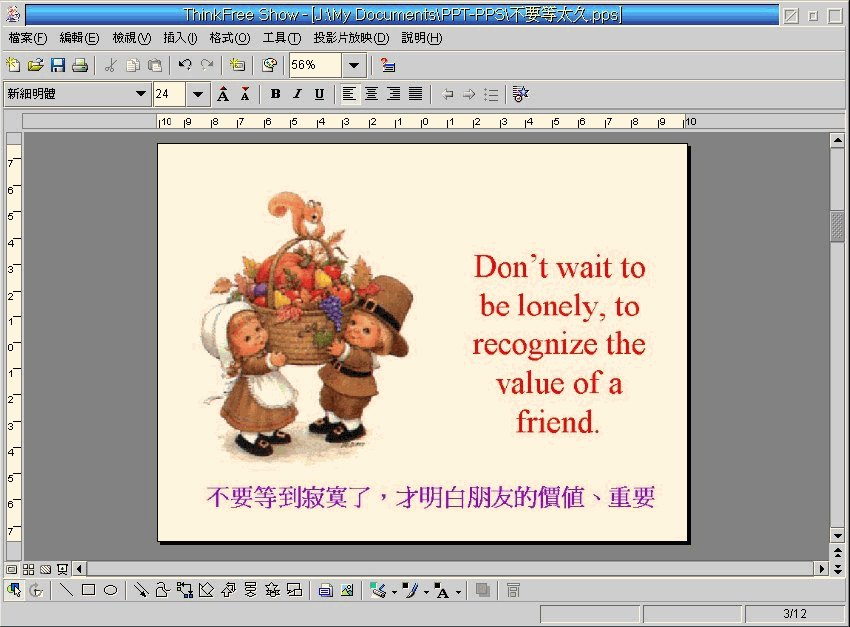The width and height of the screenshot is (850, 627).
Task: Expand fill color options arrow
Action: click(x=394, y=592)
